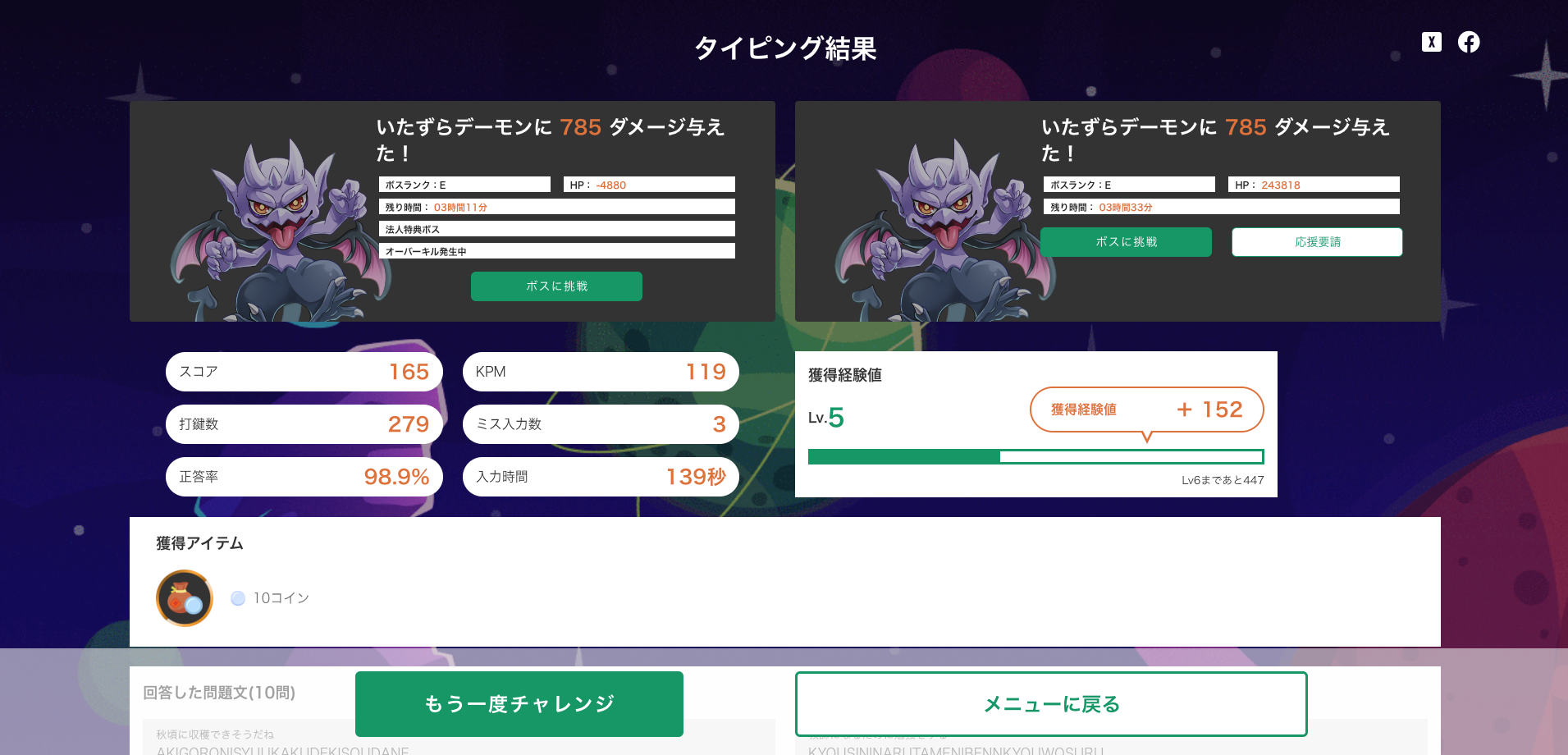Viewport: 1568px width, 755px height.
Task: Click the 正答率 98.9% stat pill
Action: pyautogui.click(x=304, y=477)
